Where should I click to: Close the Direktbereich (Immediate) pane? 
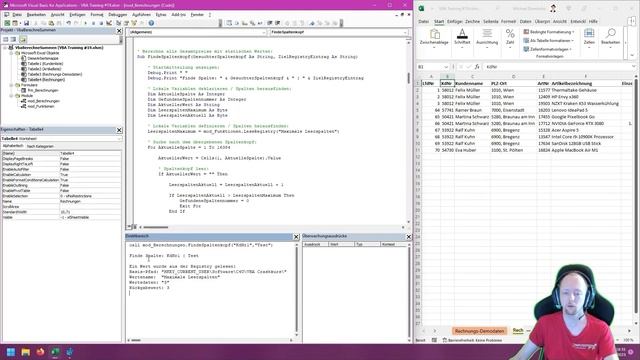coord(296,236)
